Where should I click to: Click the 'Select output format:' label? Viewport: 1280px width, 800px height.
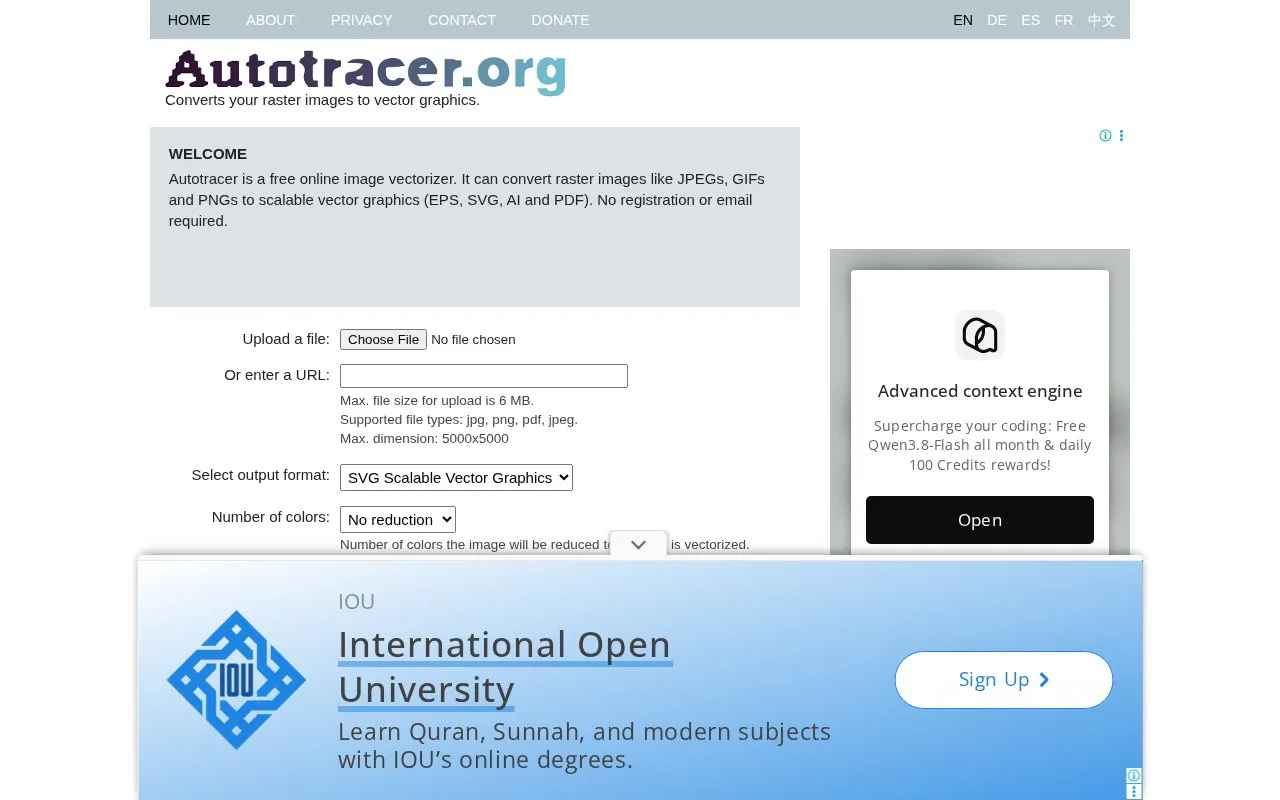point(261,475)
